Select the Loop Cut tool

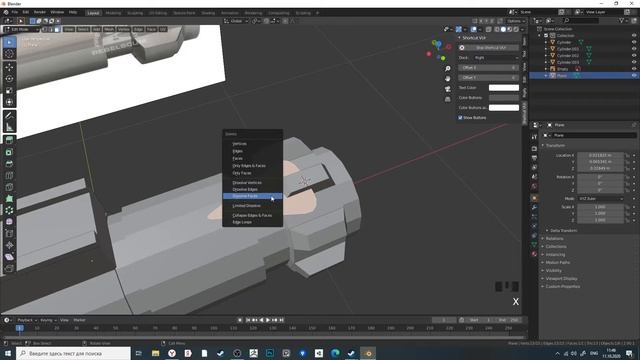(x=9, y=176)
